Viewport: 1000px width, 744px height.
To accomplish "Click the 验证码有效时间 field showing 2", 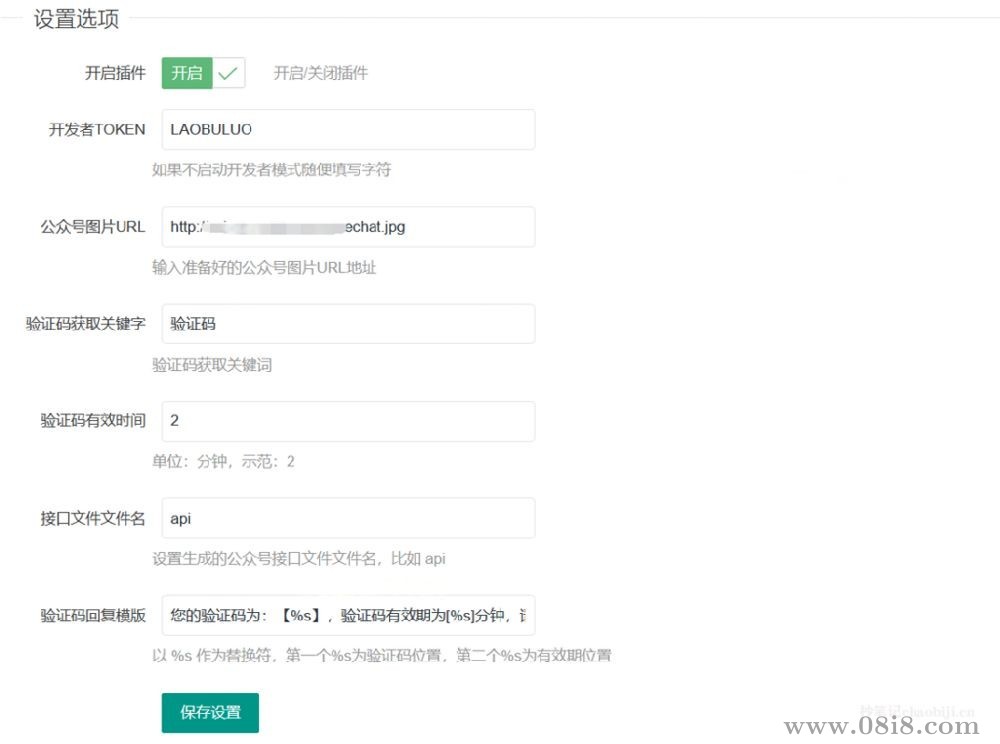I will (347, 420).
